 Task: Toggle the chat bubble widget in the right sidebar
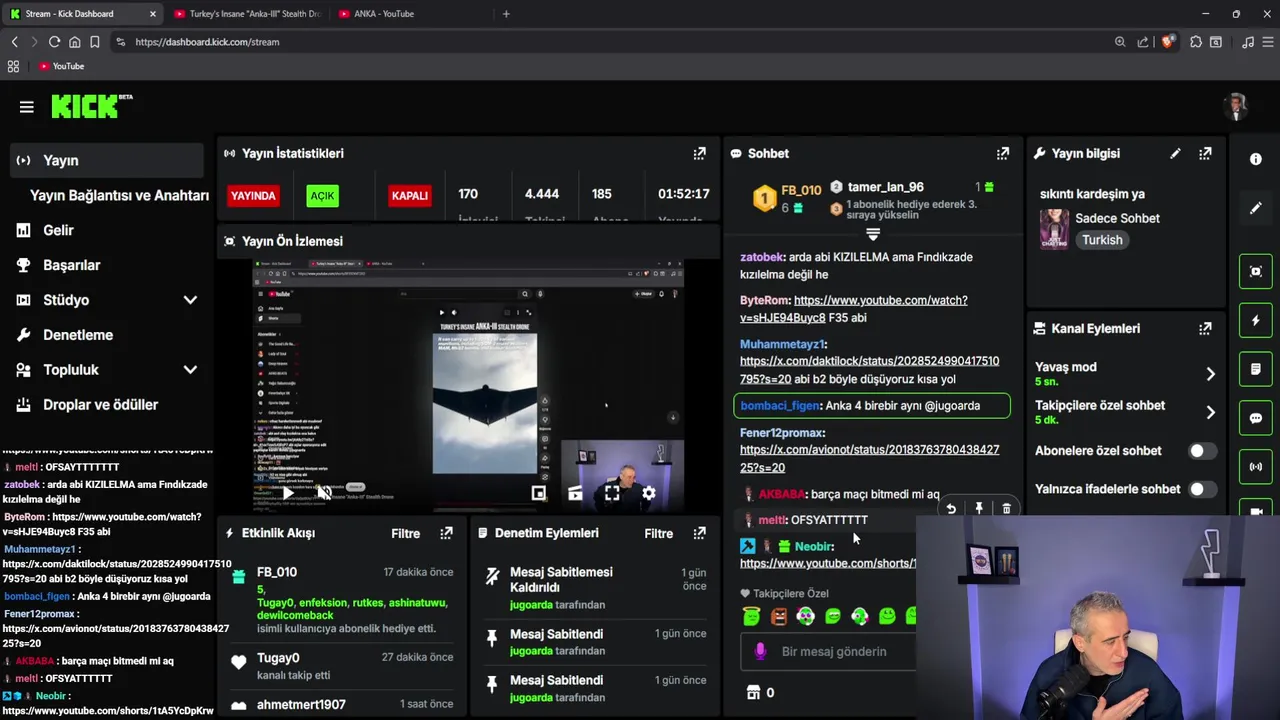(x=1256, y=418)
